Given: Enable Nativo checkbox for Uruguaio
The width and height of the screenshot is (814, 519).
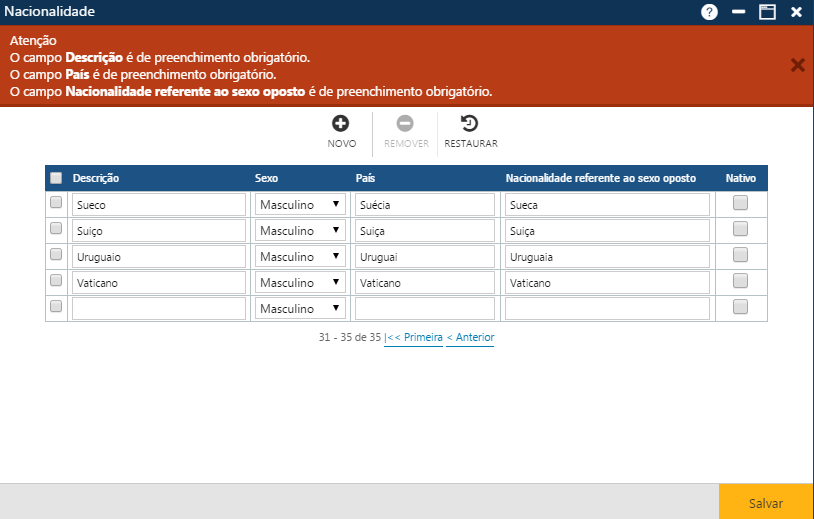Looking at the screenshot, I should (740, 255).
